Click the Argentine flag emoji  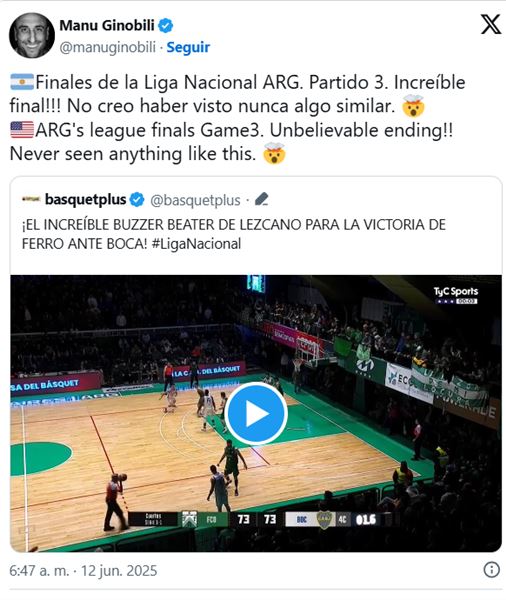tap(22, 82)
